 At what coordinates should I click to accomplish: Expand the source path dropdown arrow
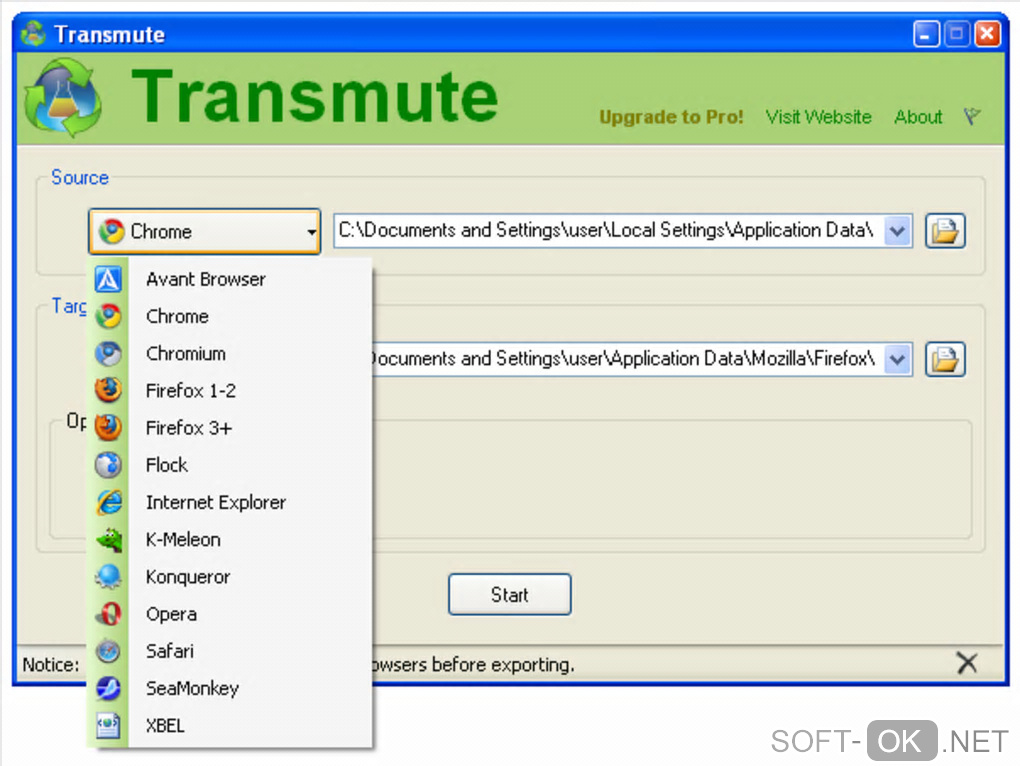click(x=898, y=231)
